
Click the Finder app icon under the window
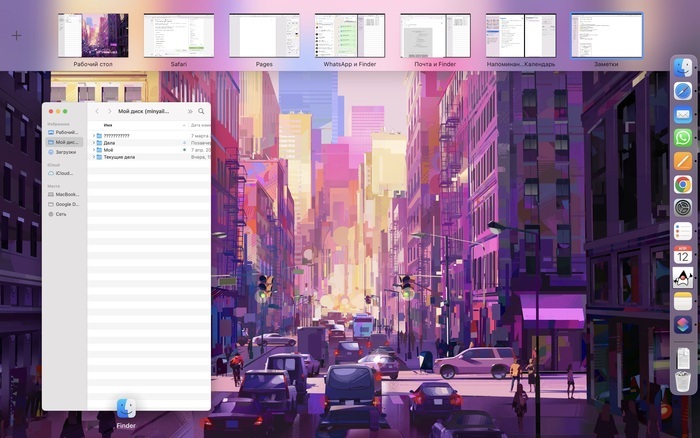(x=126, y=408)
